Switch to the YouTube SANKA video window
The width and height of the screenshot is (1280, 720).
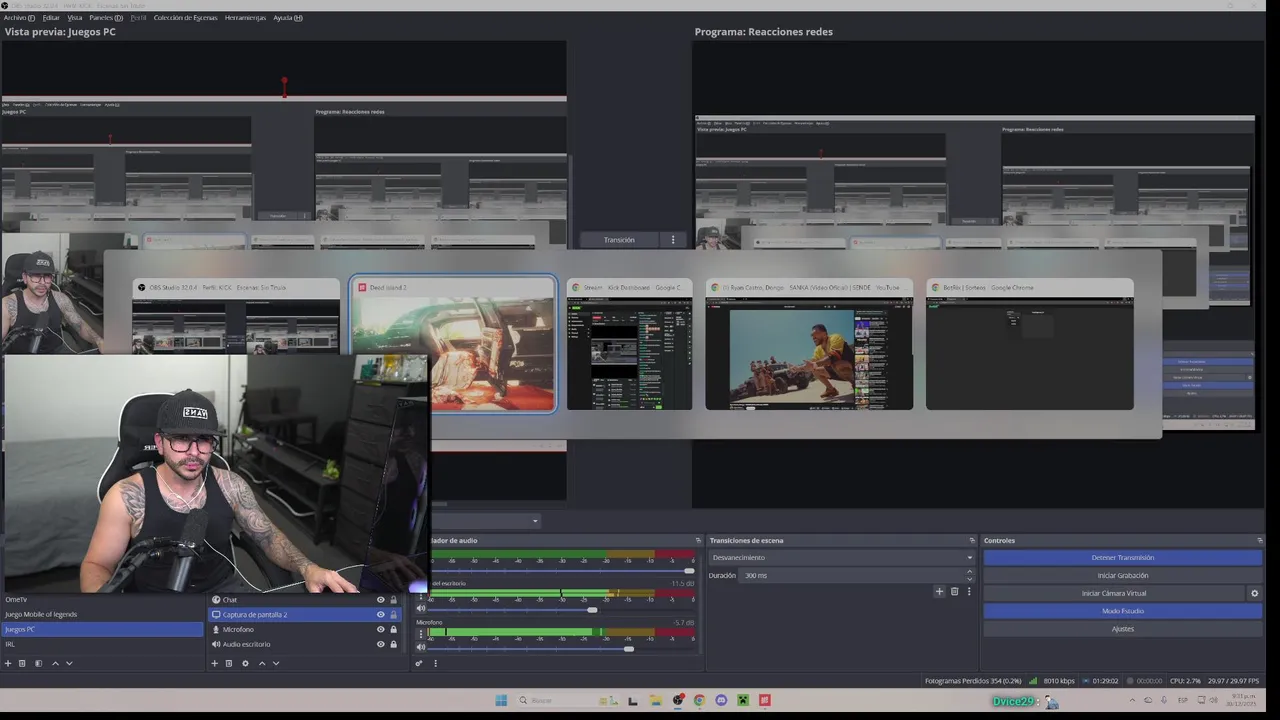(x=809, y=345)
